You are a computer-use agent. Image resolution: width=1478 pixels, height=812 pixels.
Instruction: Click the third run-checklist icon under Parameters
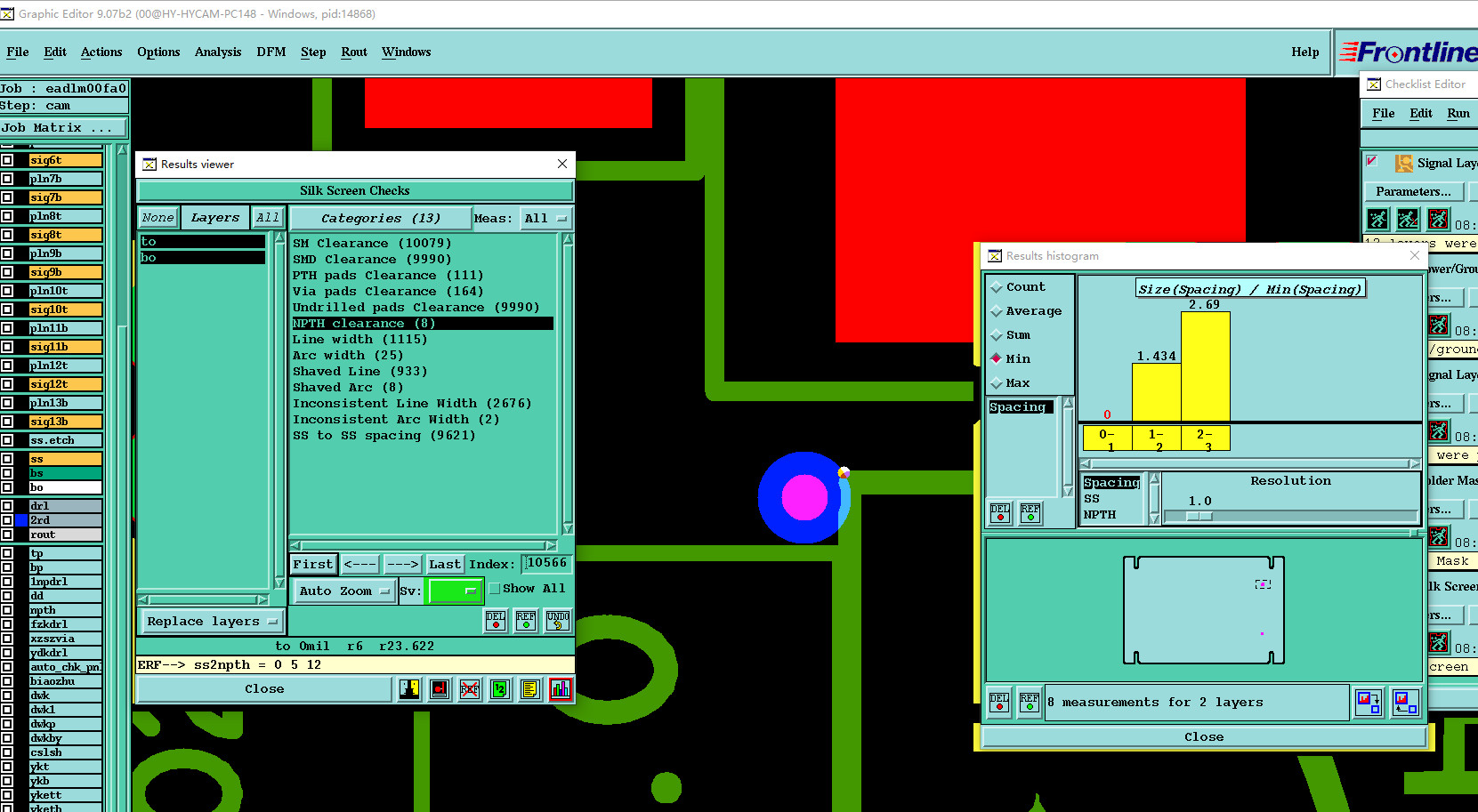pyautogui.click(x=1438, y=219)
